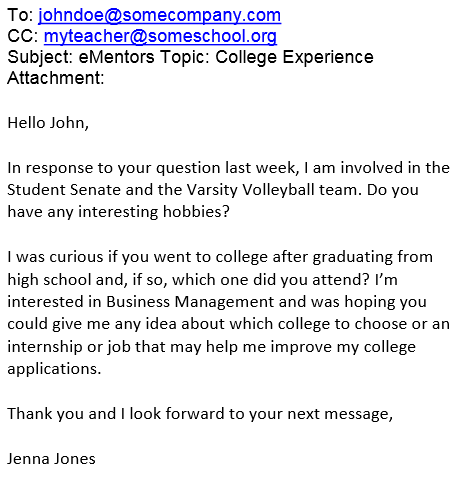Image resolution: width=459 pixels, height=481 pixels.
Task: Click the words 'Business Management'
Action: 190,302
